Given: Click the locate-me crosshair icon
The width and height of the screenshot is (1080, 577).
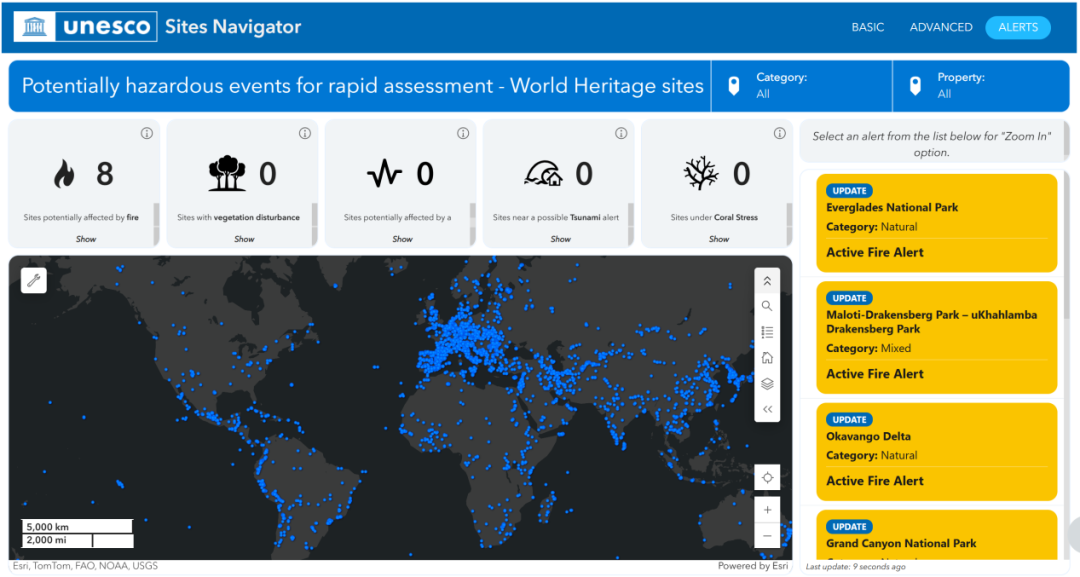Looking at the screenshot, I should (767, 478).
